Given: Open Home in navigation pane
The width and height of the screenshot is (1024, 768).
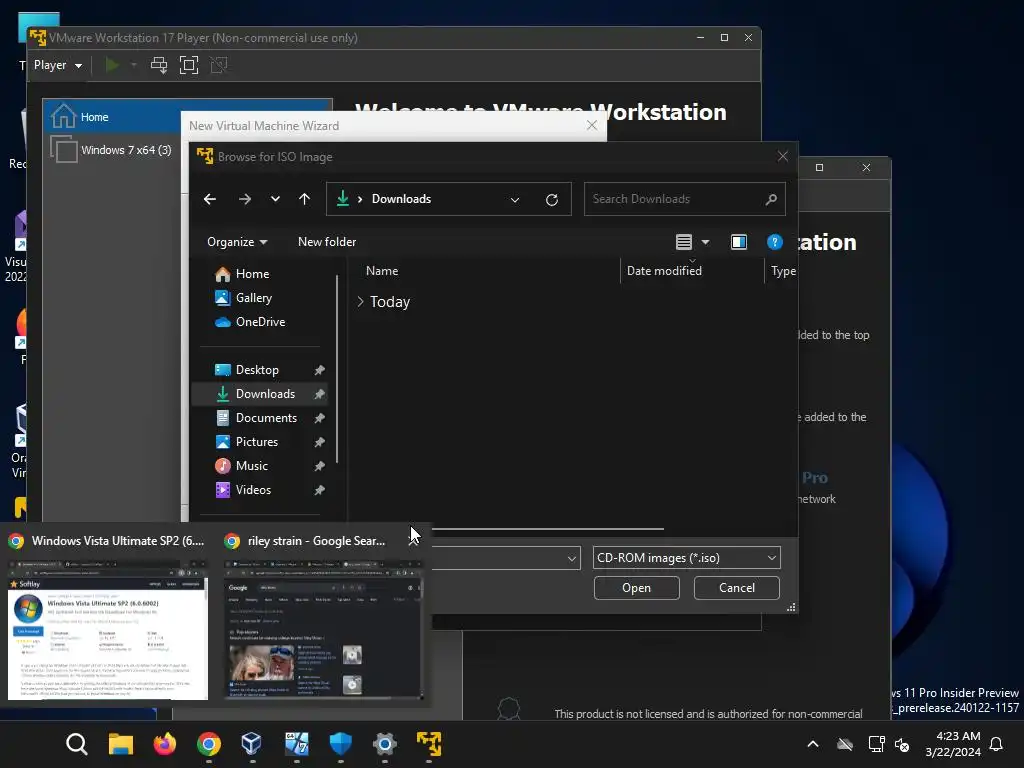Looking at the screenshot, I should [251, 274].
